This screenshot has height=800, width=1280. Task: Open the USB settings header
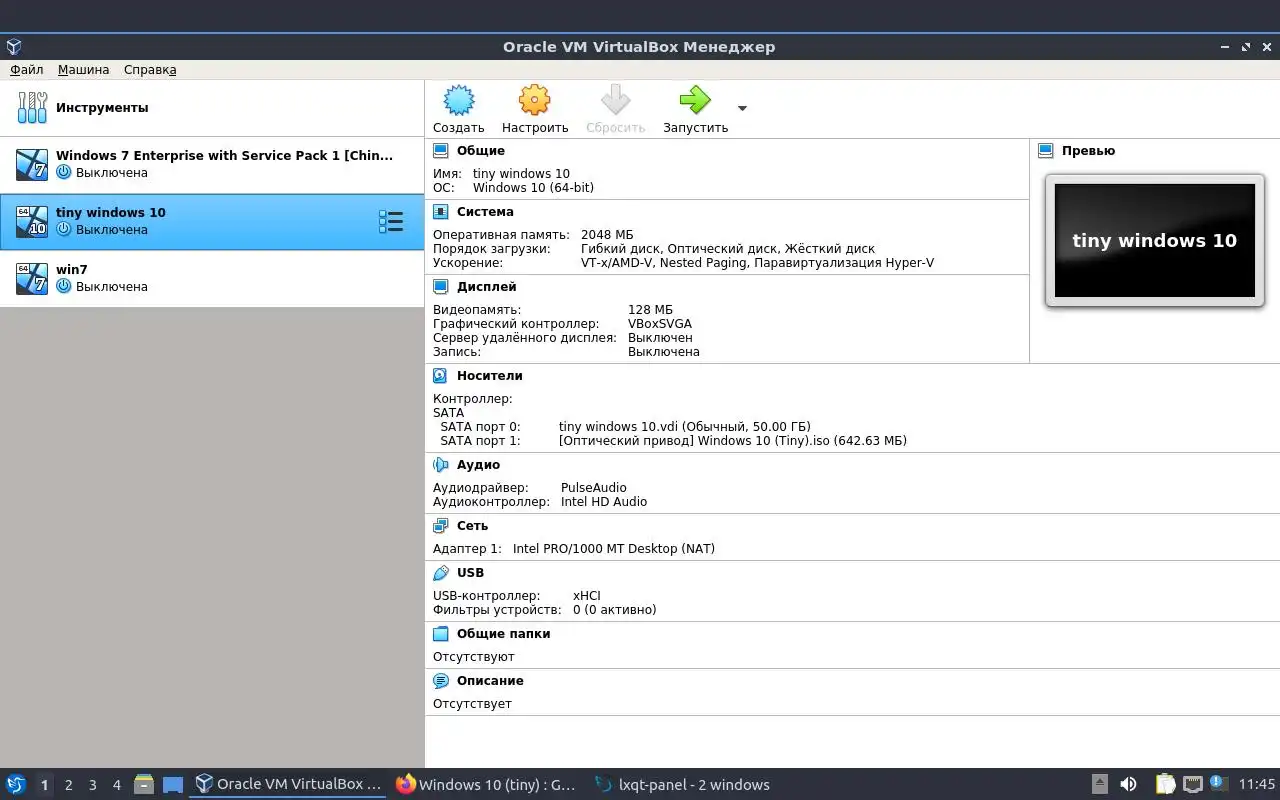click(x=470, y=573)
